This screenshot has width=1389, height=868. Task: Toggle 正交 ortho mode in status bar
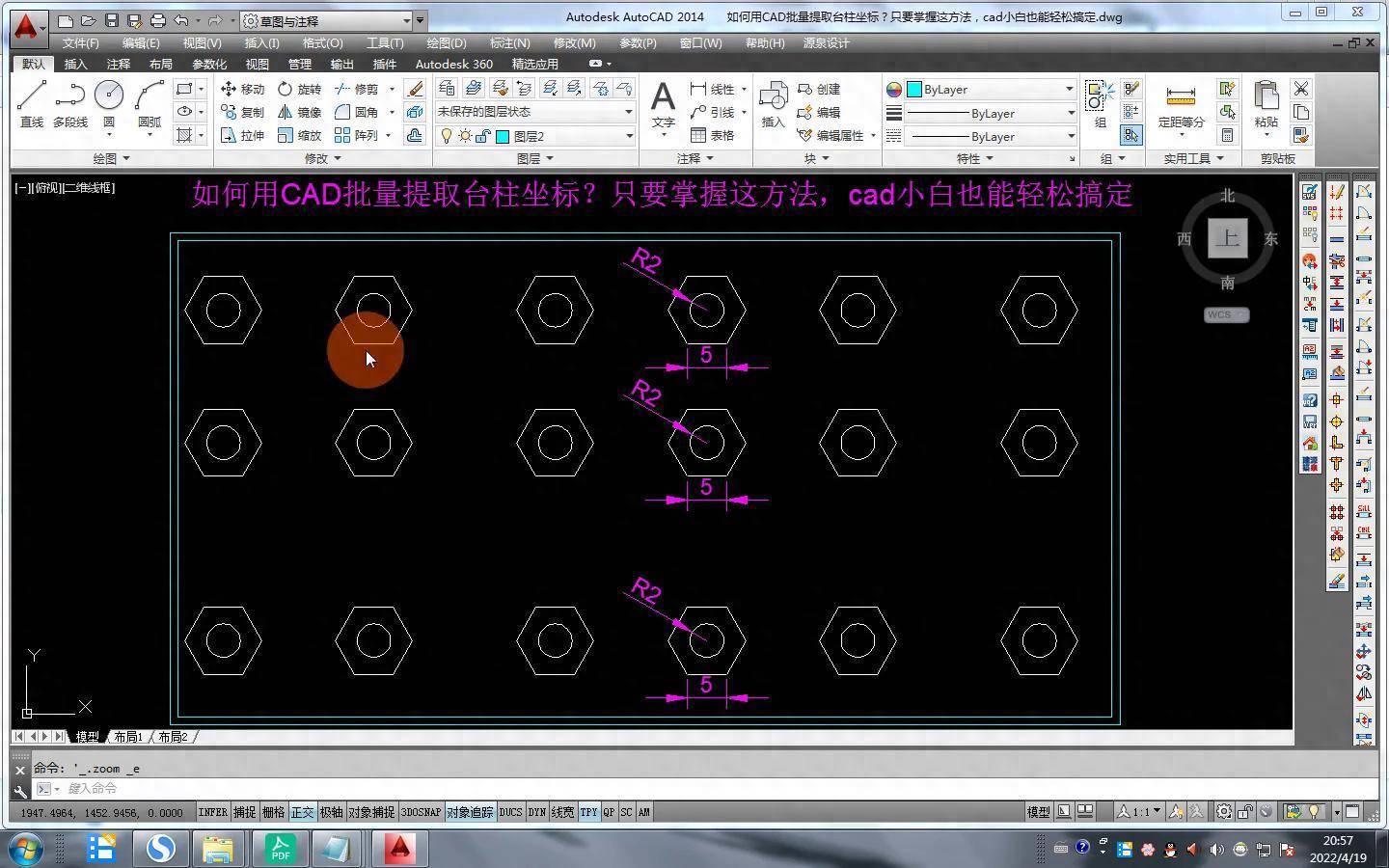[x=303, y=812]
